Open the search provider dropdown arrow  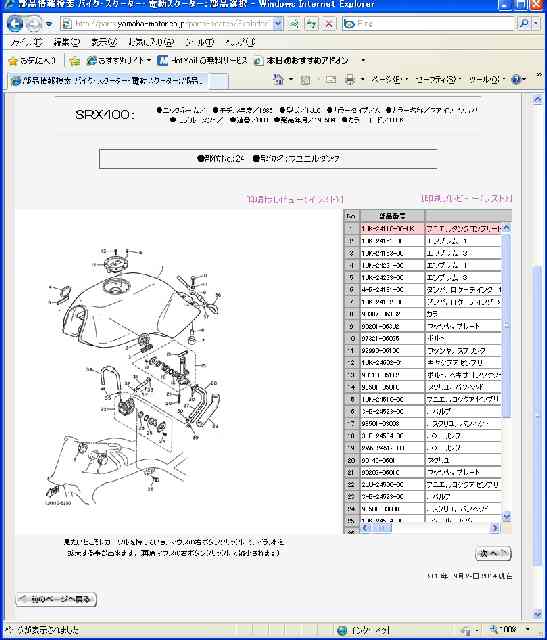click(x=536, y=24)
